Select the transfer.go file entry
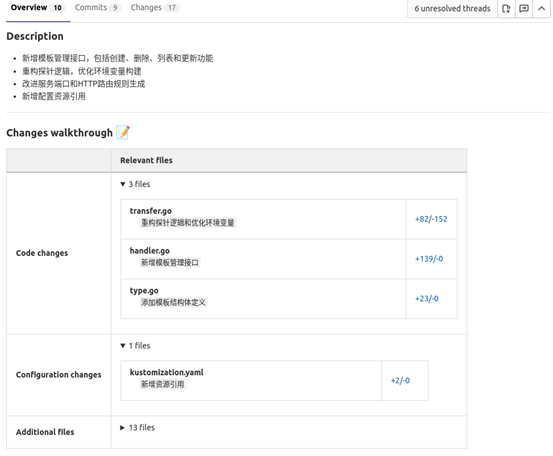The height and width of the screenshot is (456, 553). tap(151, 211)
